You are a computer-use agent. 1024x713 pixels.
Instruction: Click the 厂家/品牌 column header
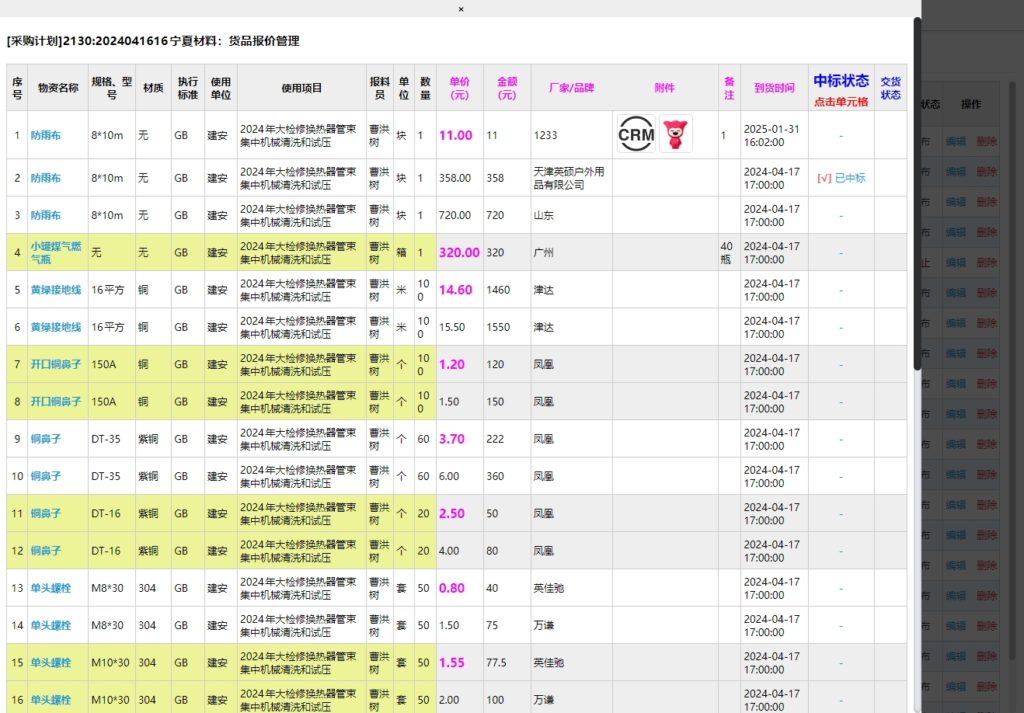tap(571, 88)
